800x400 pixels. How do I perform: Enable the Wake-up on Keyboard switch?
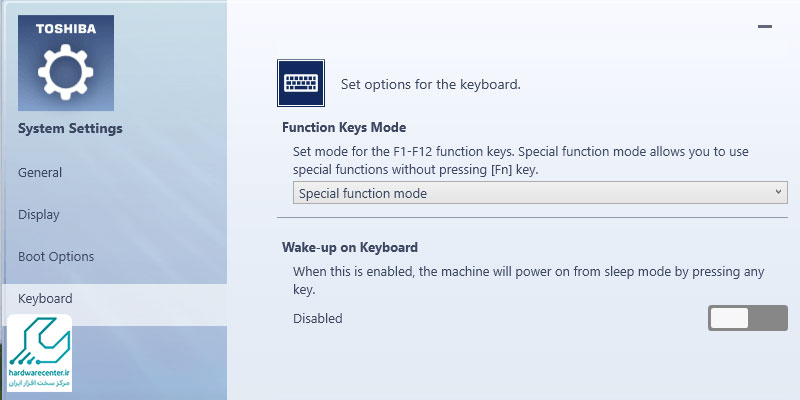pyautogui.click(x=747, y=318)
